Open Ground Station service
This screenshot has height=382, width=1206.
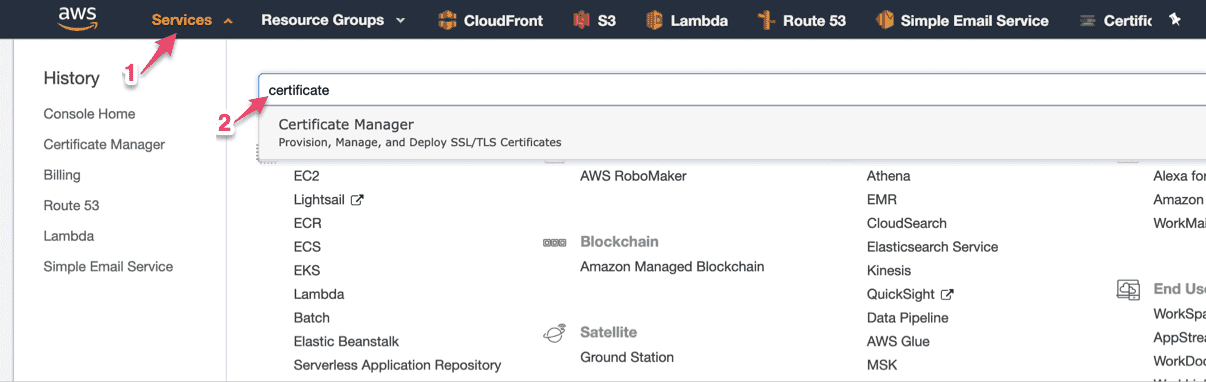(627, 357)
